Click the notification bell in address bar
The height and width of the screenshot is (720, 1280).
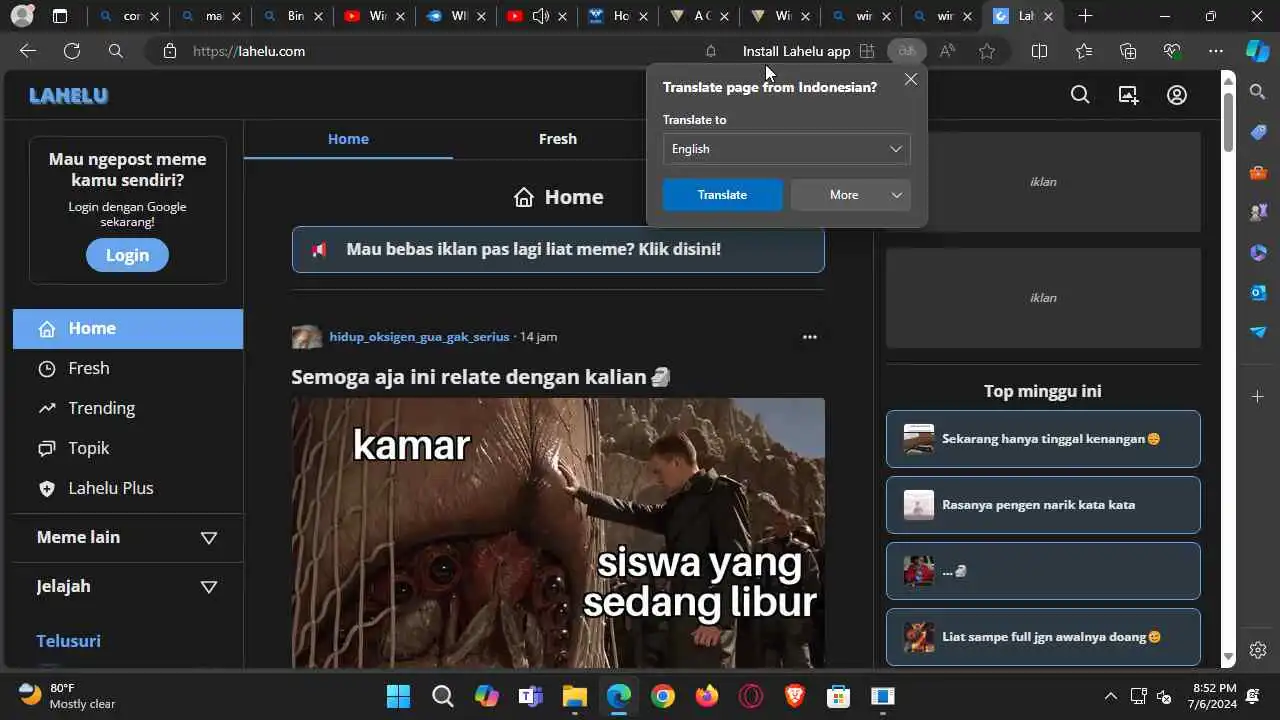(x=711, y=51)
